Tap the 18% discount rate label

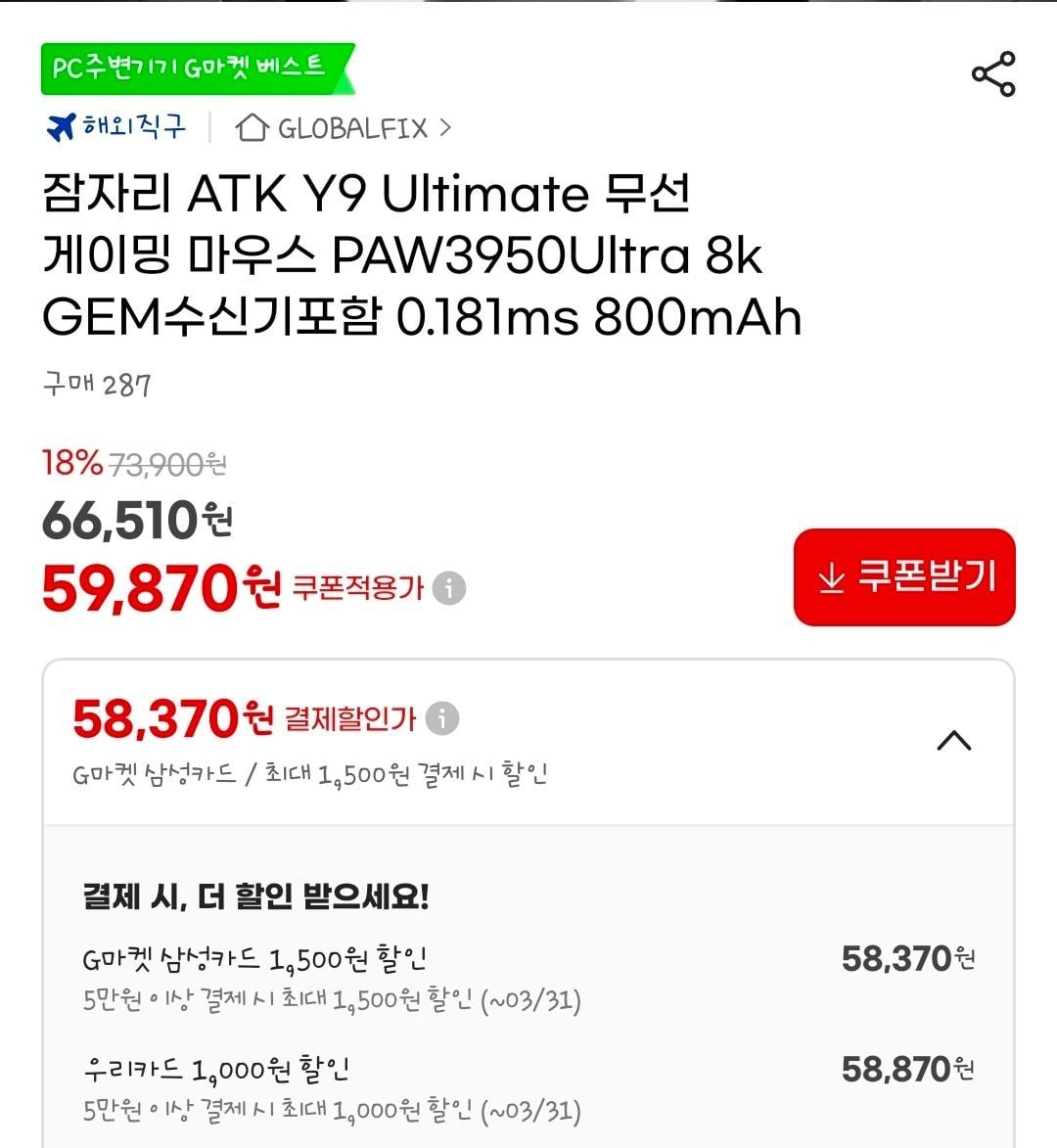point(71,462)
